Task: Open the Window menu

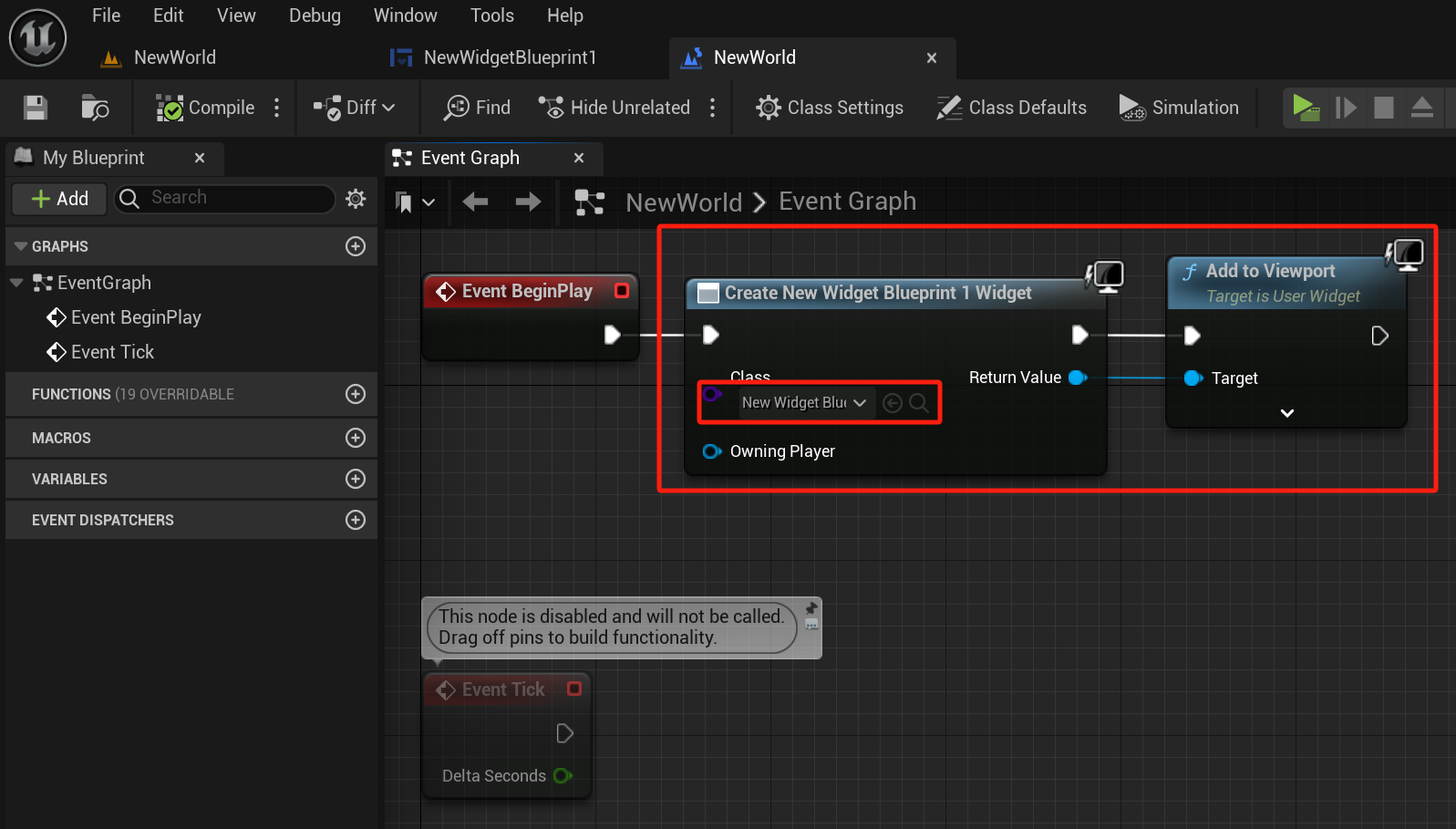Action: [406, 16]
